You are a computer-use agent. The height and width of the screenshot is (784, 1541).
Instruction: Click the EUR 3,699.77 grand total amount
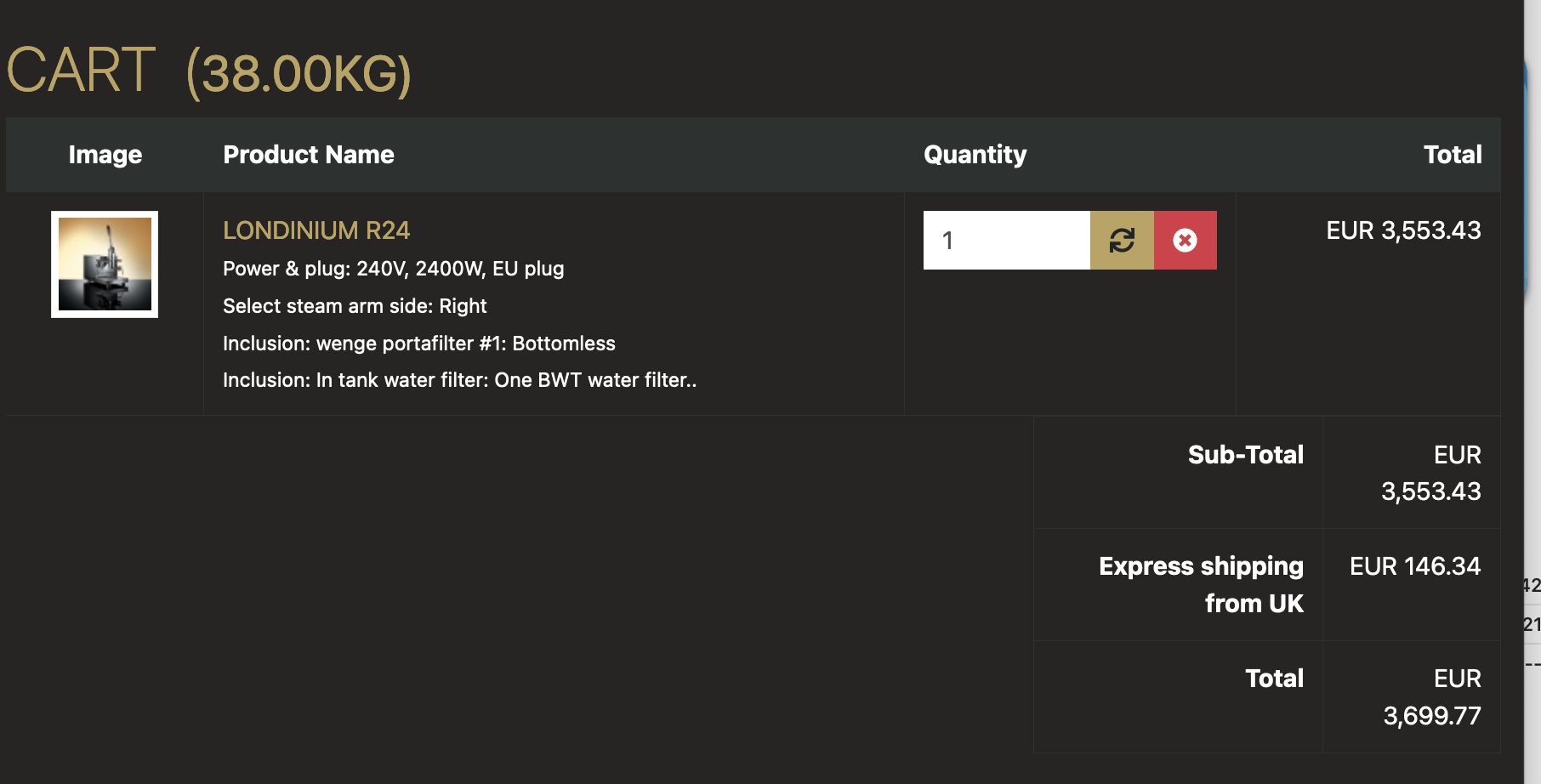[1432, 697]
